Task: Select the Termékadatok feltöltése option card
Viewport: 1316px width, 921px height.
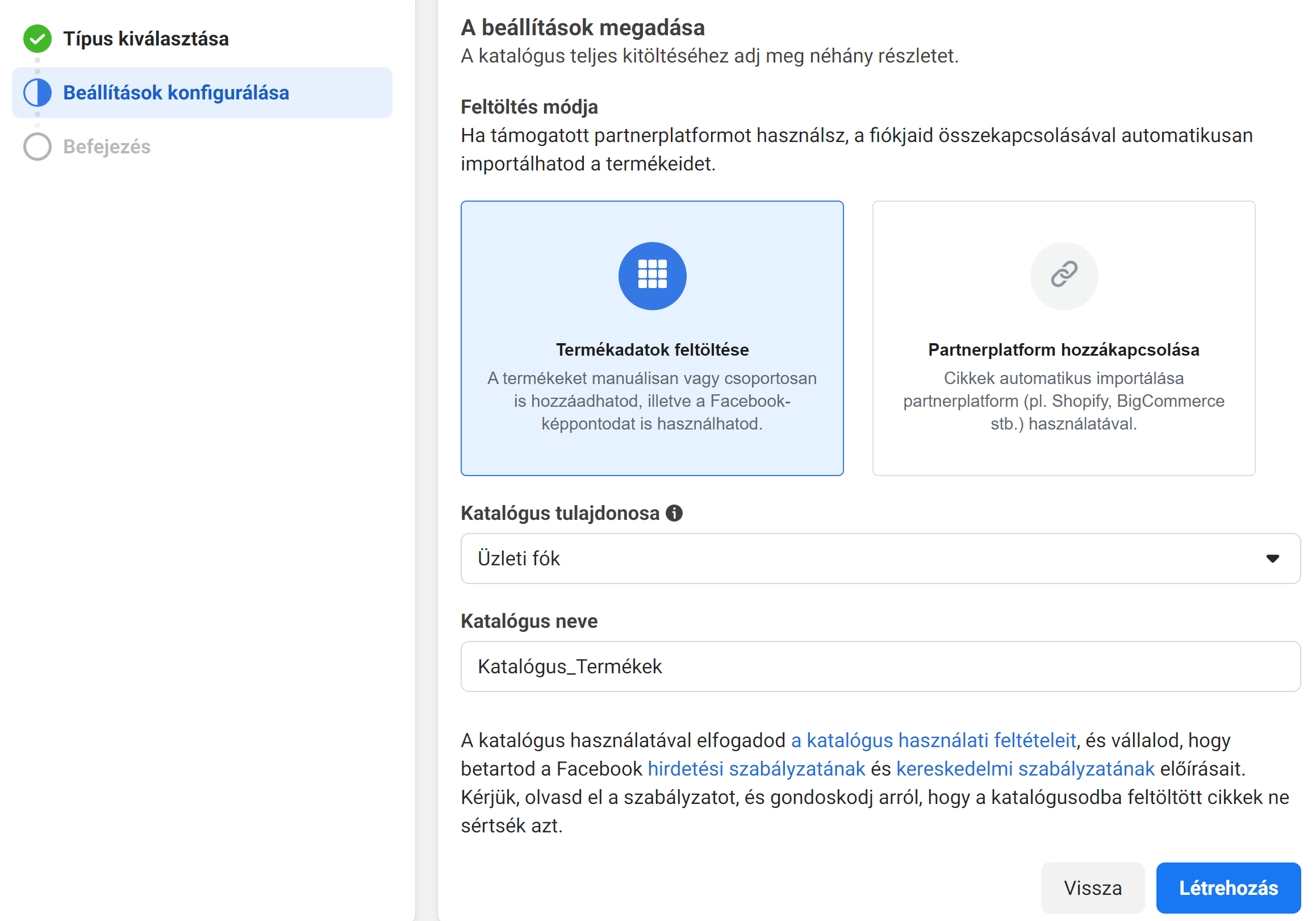Action: pos(652,339)
